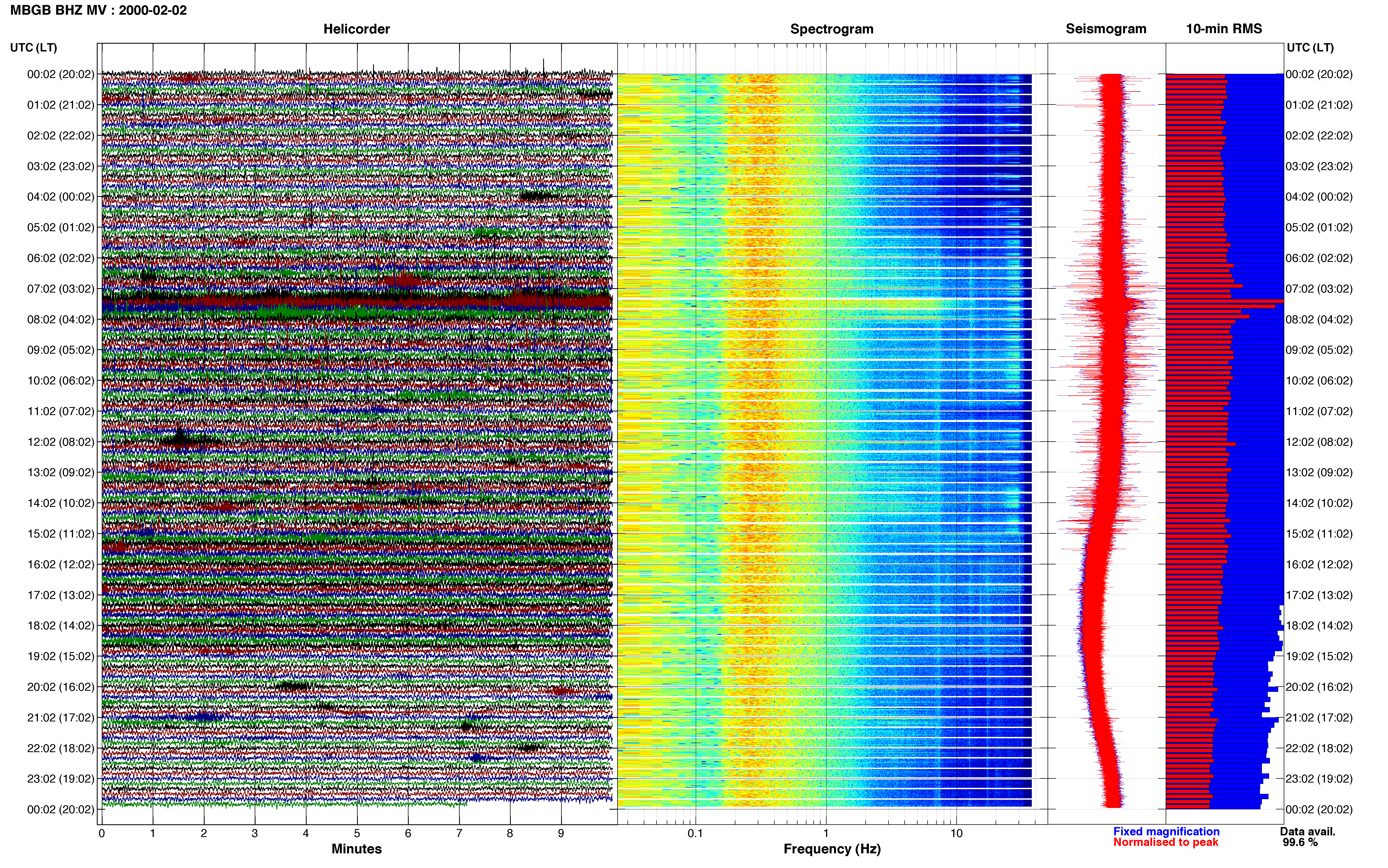Select the 10-min RMS panel title

tap(1224, 29)
